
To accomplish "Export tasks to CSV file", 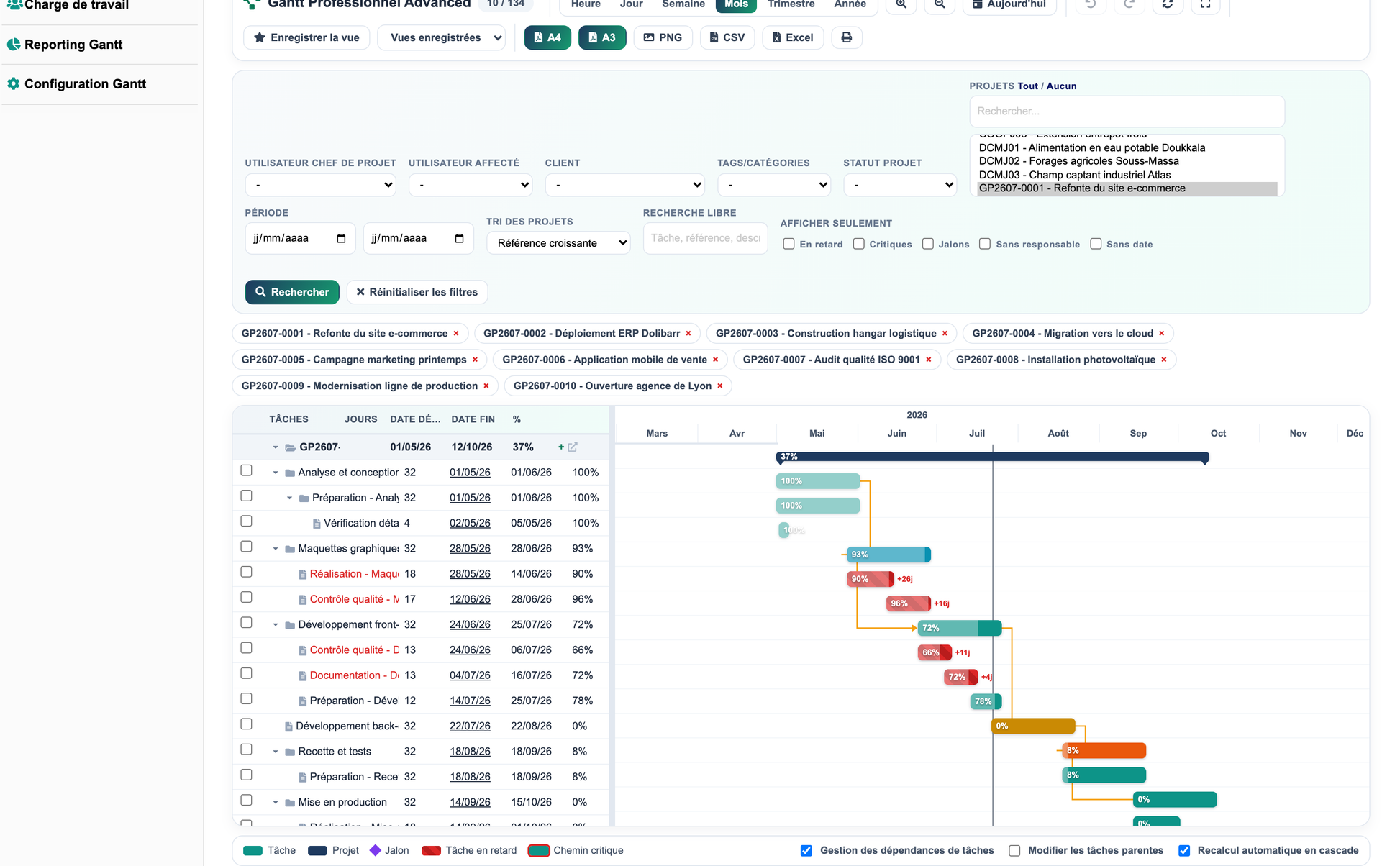I will [x=727, y=37].
